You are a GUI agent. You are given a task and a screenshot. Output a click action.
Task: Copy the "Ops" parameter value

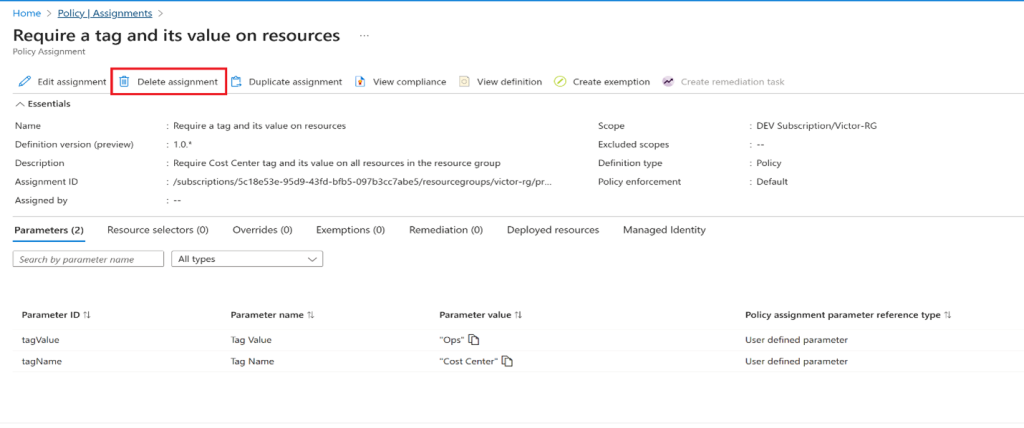pyautogui.click(x=474, y=340)
